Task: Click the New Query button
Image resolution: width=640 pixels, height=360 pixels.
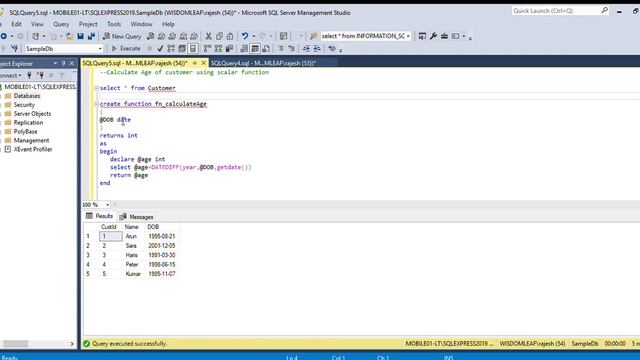Action: pyautogui.click(x=122, y=36)
